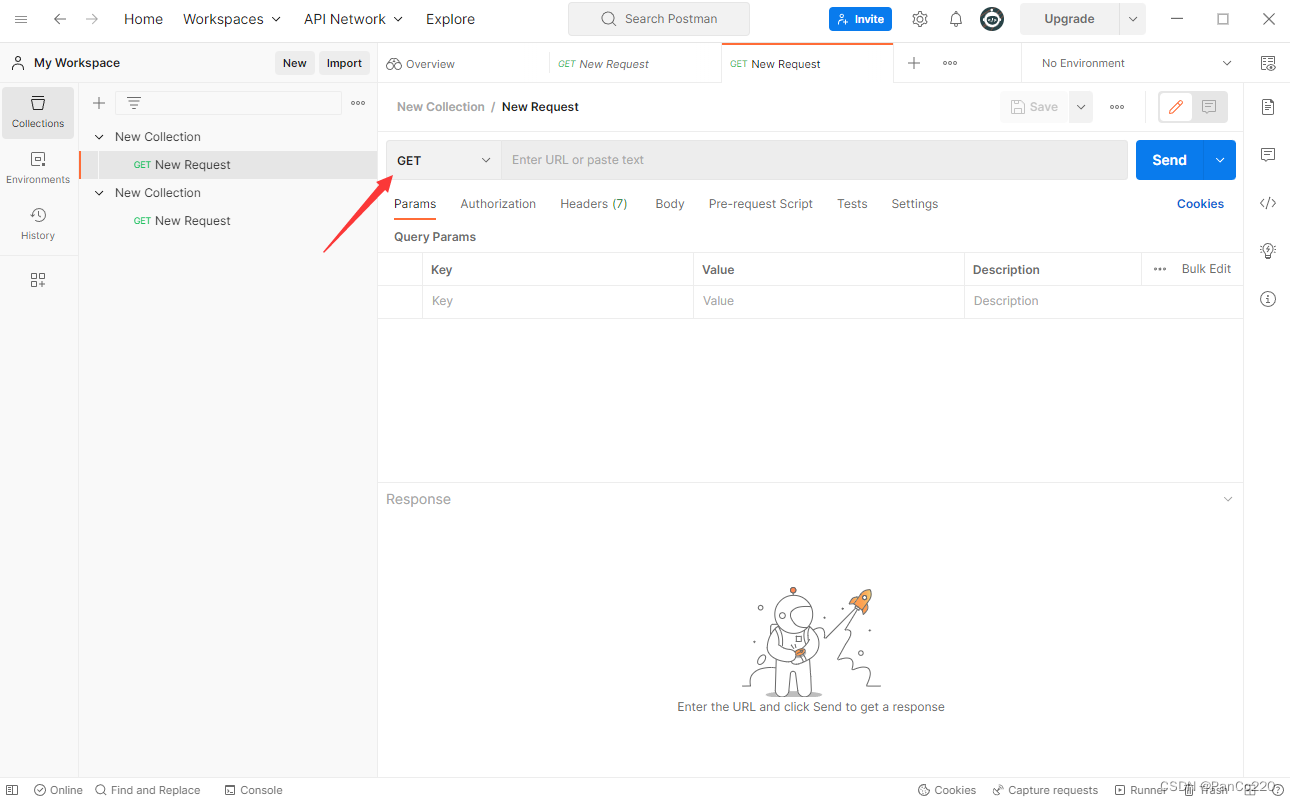
Task: Open the Explore page
Action: click(450, 19)
